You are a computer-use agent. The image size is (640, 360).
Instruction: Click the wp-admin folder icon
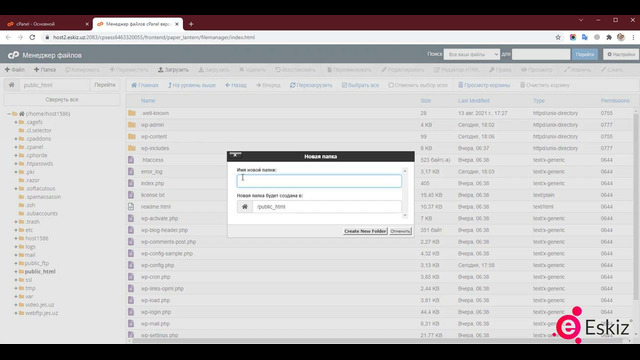tap(132, 124)
